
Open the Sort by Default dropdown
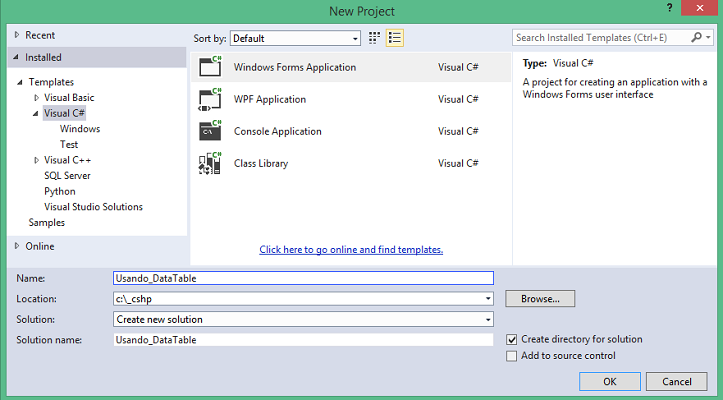tap(295, 38)
